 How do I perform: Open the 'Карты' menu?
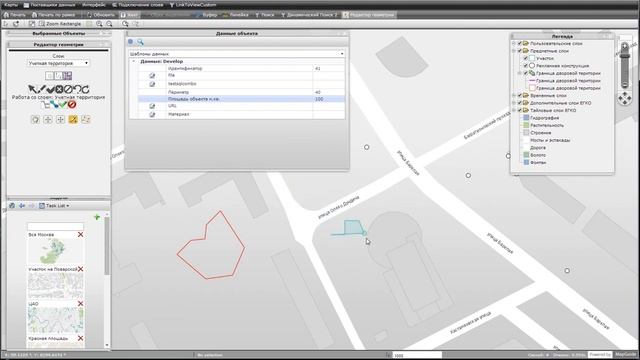click(x=11, y=5)
